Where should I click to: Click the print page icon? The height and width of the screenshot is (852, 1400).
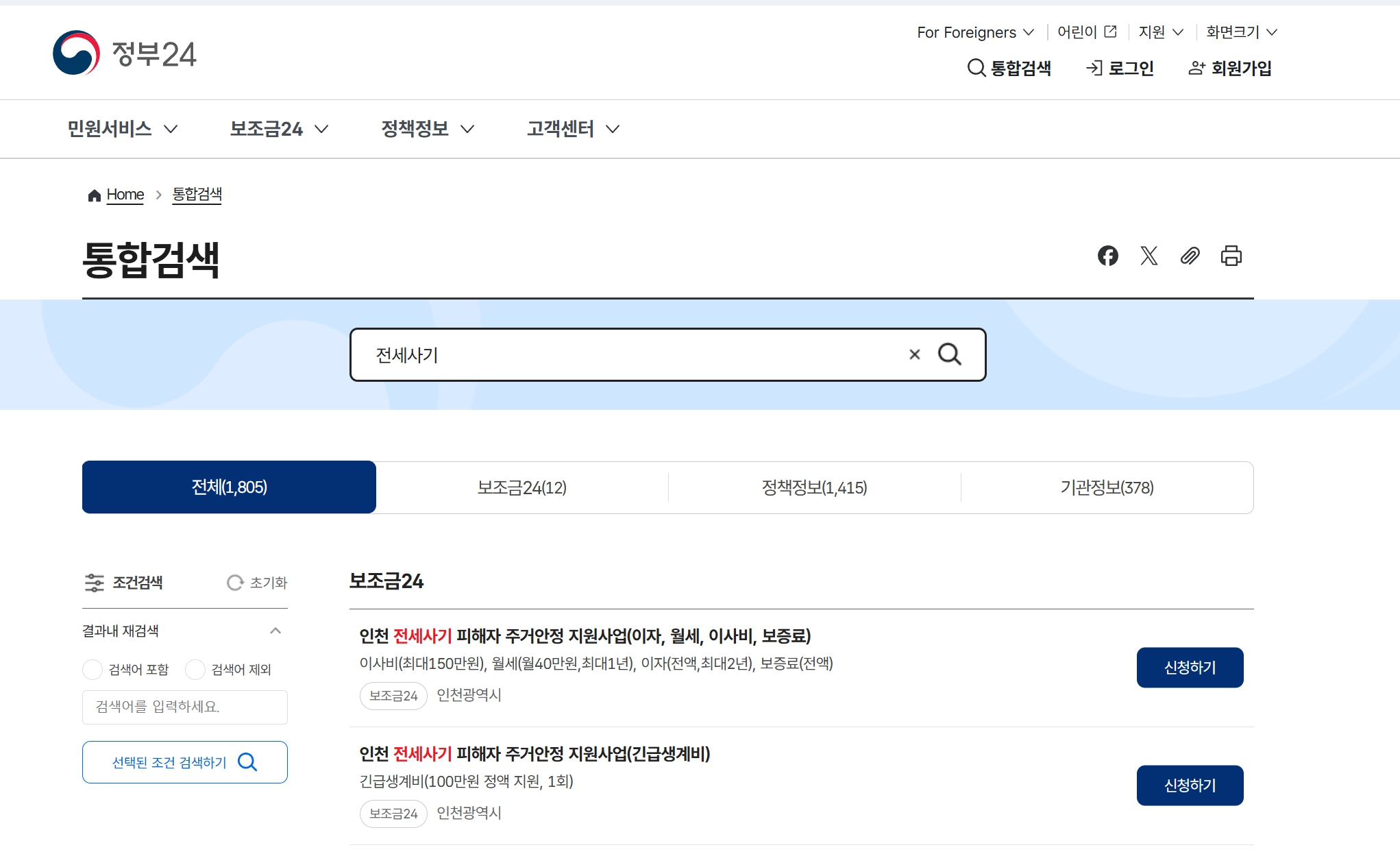point(1231,256)
